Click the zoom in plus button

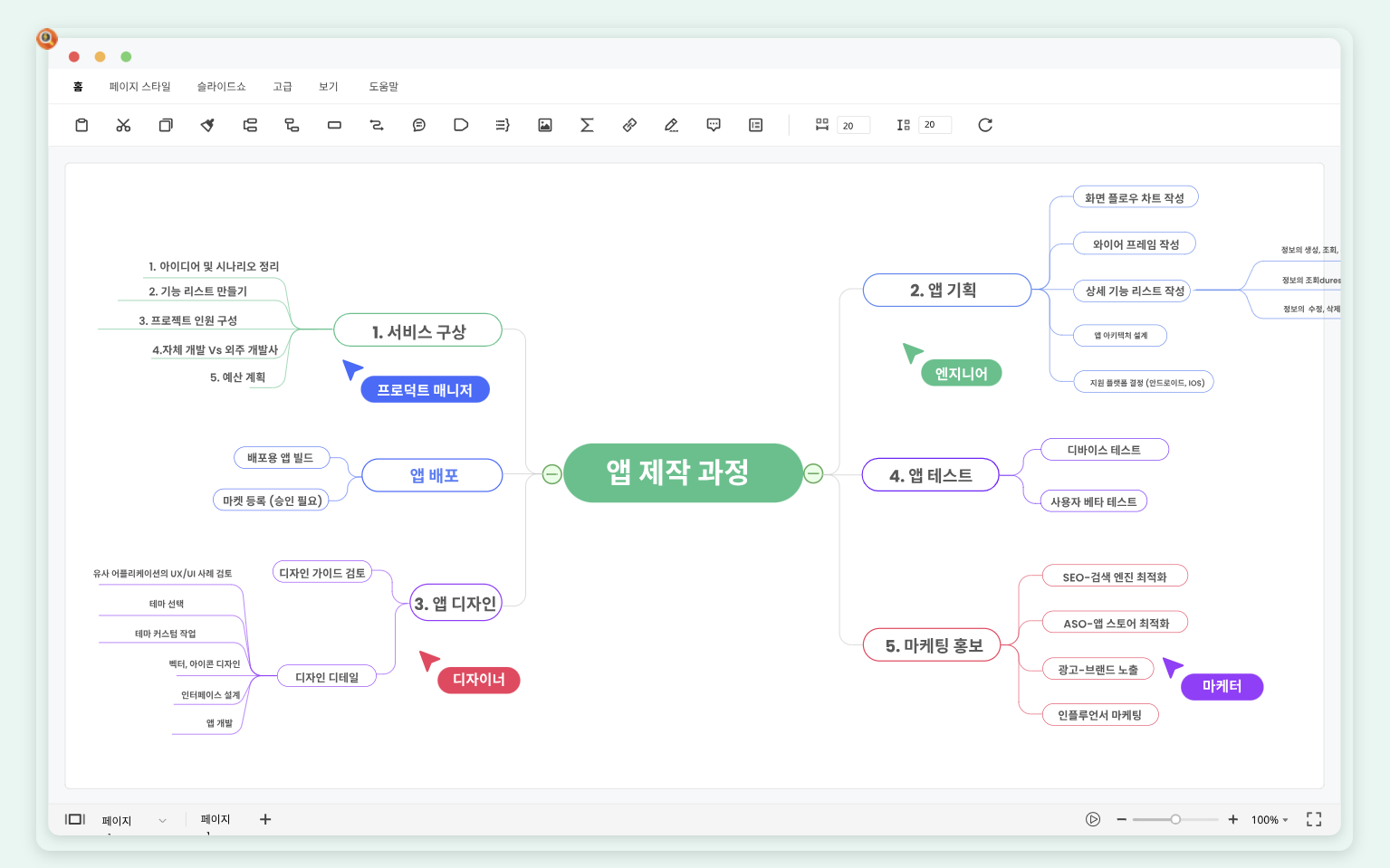click(1232, 819)
